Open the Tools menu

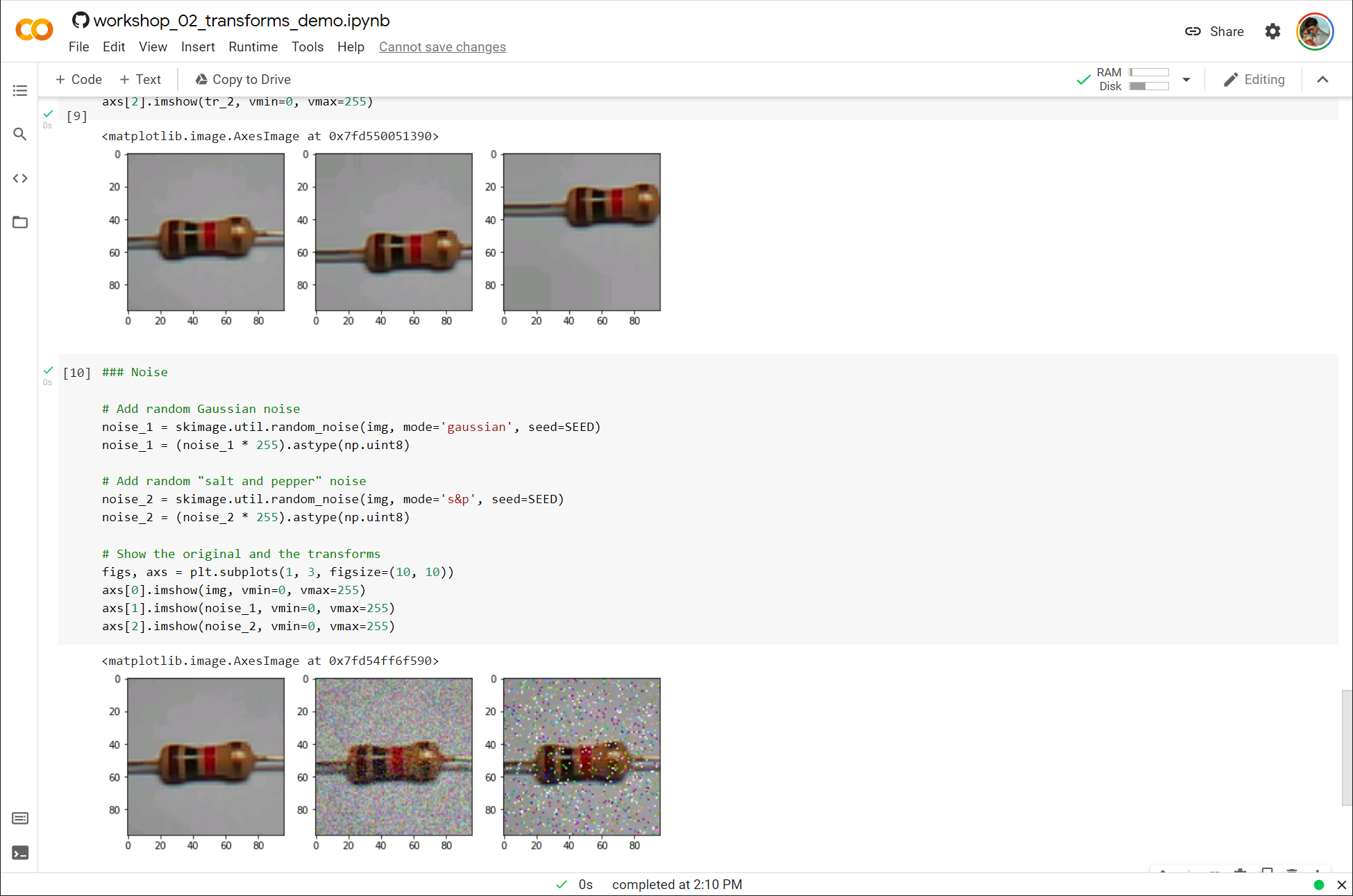pos(308,47)
